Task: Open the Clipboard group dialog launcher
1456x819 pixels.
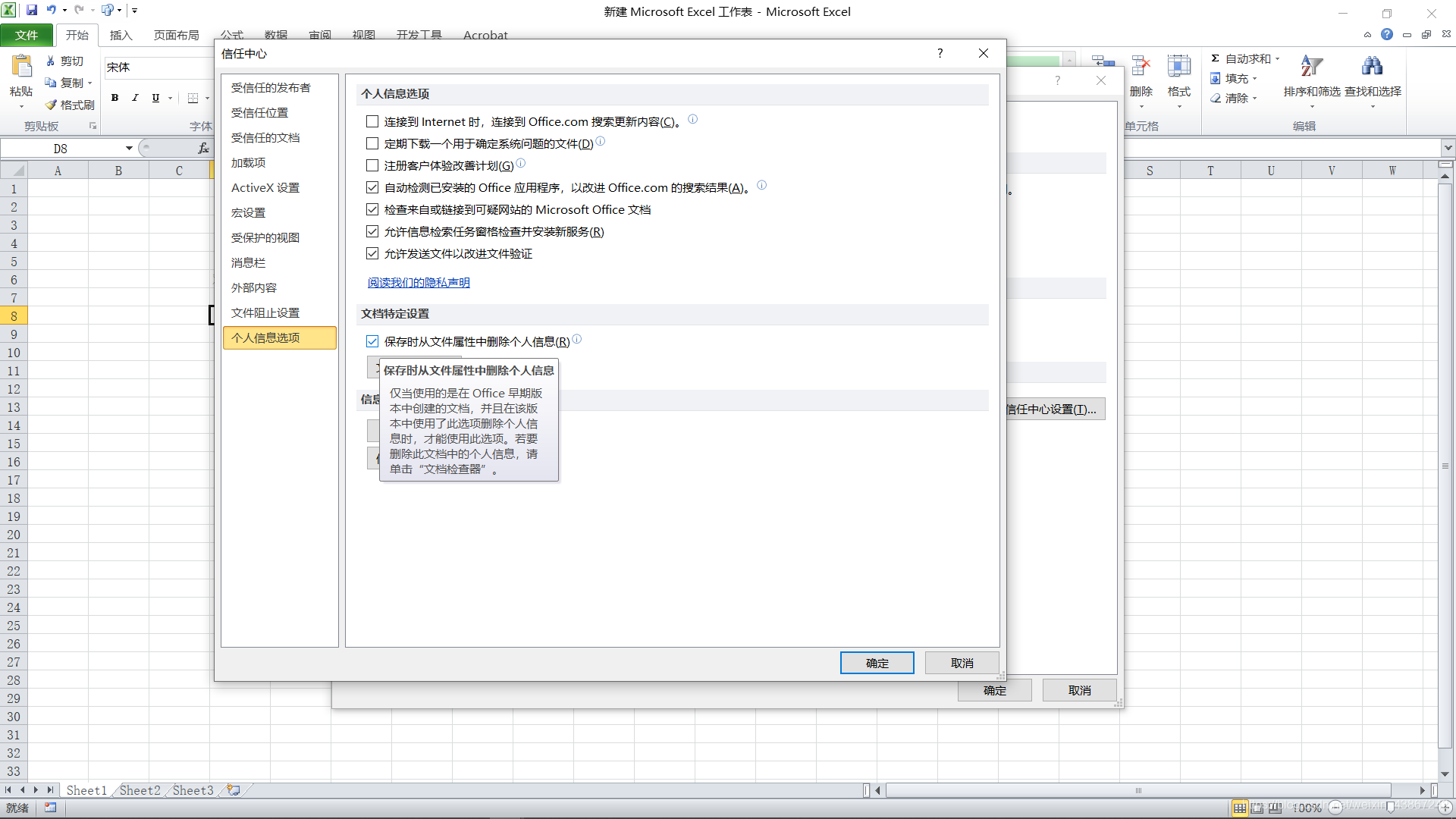Action: click(x=93, y=126)
